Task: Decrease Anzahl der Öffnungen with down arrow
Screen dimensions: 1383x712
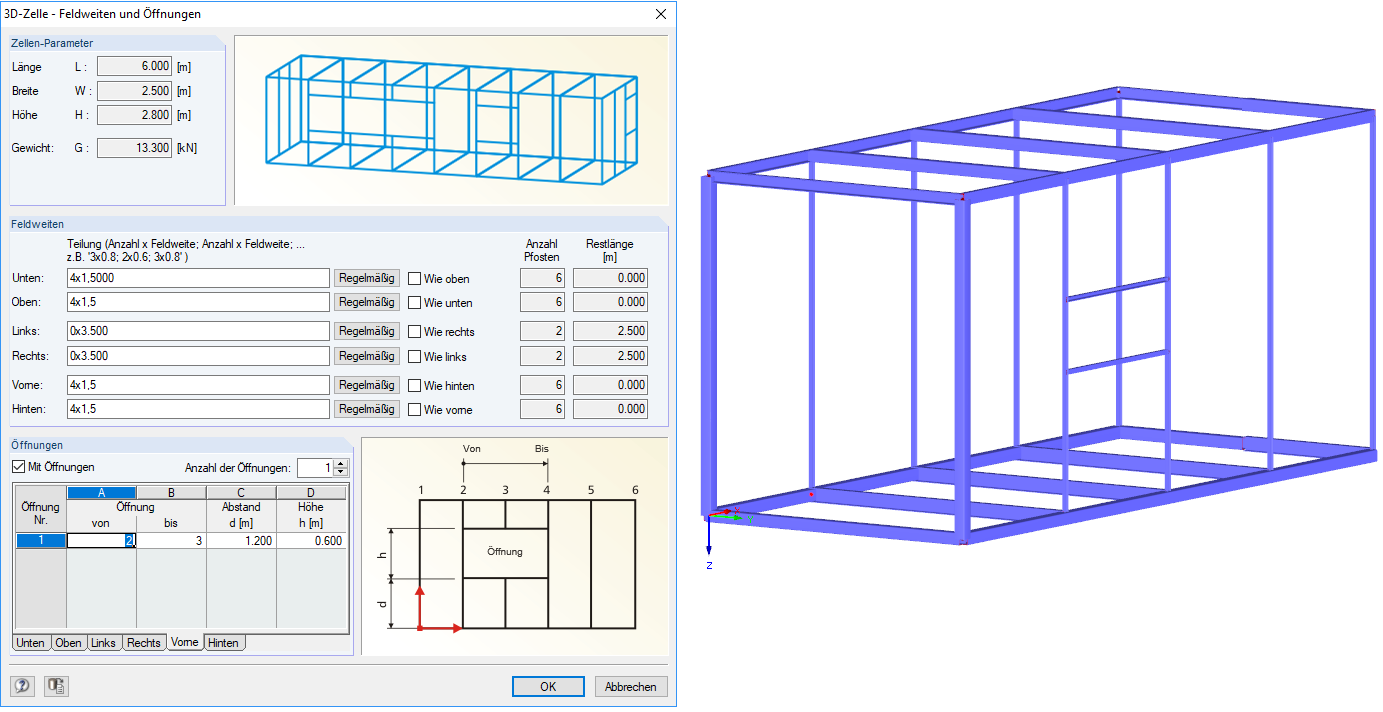Action: tap(342, 473)
